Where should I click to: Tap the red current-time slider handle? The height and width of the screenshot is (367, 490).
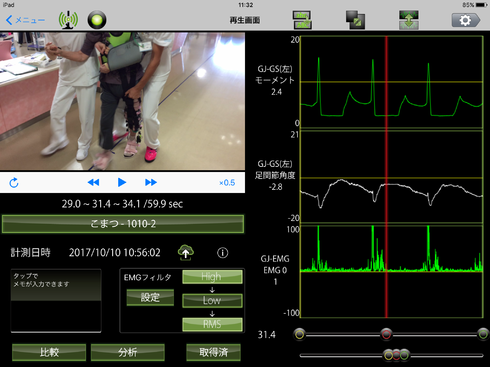click(386, 334)
